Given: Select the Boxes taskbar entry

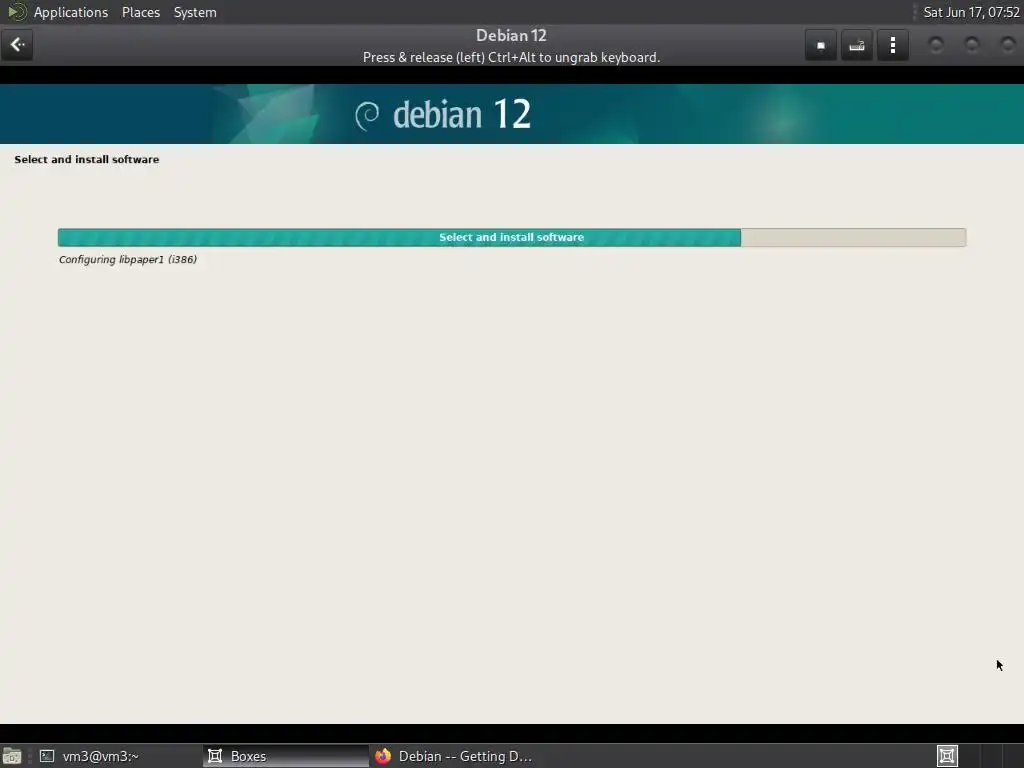Looking at the screenshot, I should tap(285, 756).
